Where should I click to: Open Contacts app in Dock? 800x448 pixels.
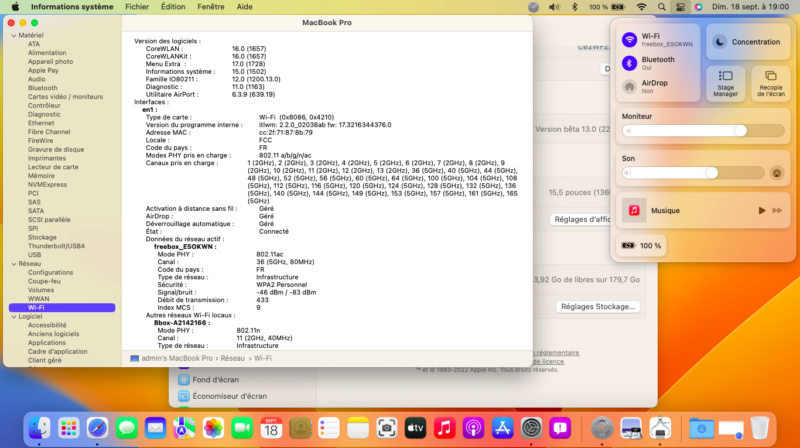300,428
